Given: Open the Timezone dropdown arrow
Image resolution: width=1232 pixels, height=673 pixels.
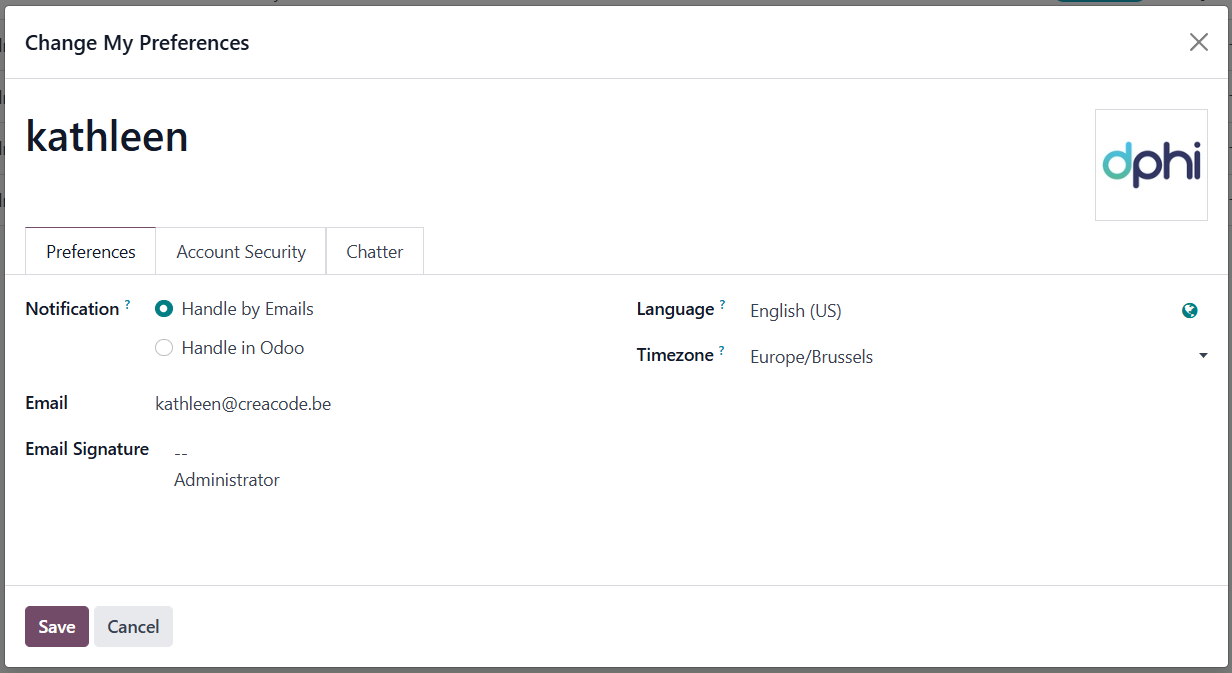Looking at the screenshot, I should click(x=1203, y=355).
